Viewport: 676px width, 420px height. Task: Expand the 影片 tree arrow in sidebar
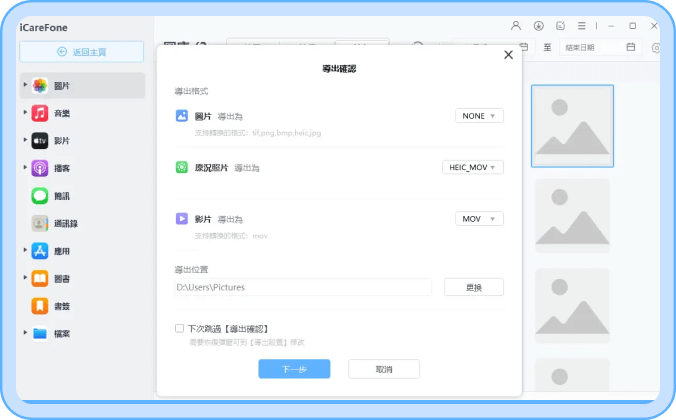click(x=25, y=140)
